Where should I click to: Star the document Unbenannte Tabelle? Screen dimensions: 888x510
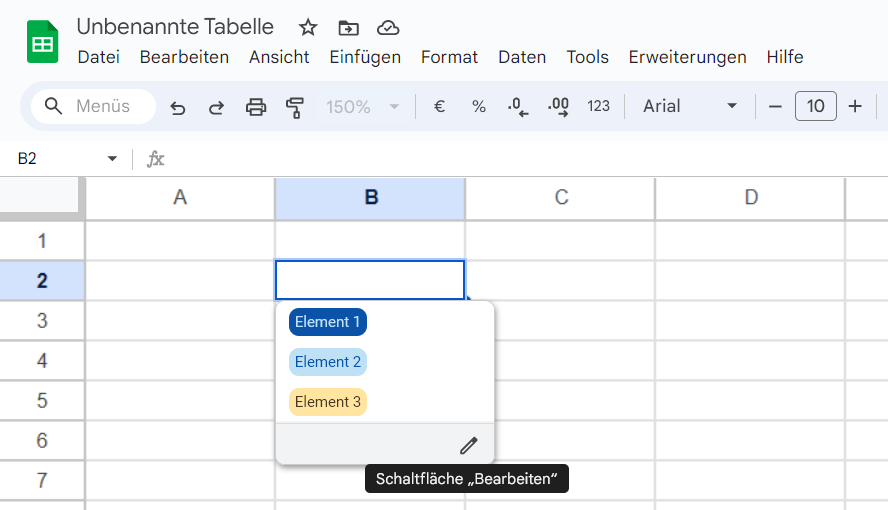coord(308,27)
